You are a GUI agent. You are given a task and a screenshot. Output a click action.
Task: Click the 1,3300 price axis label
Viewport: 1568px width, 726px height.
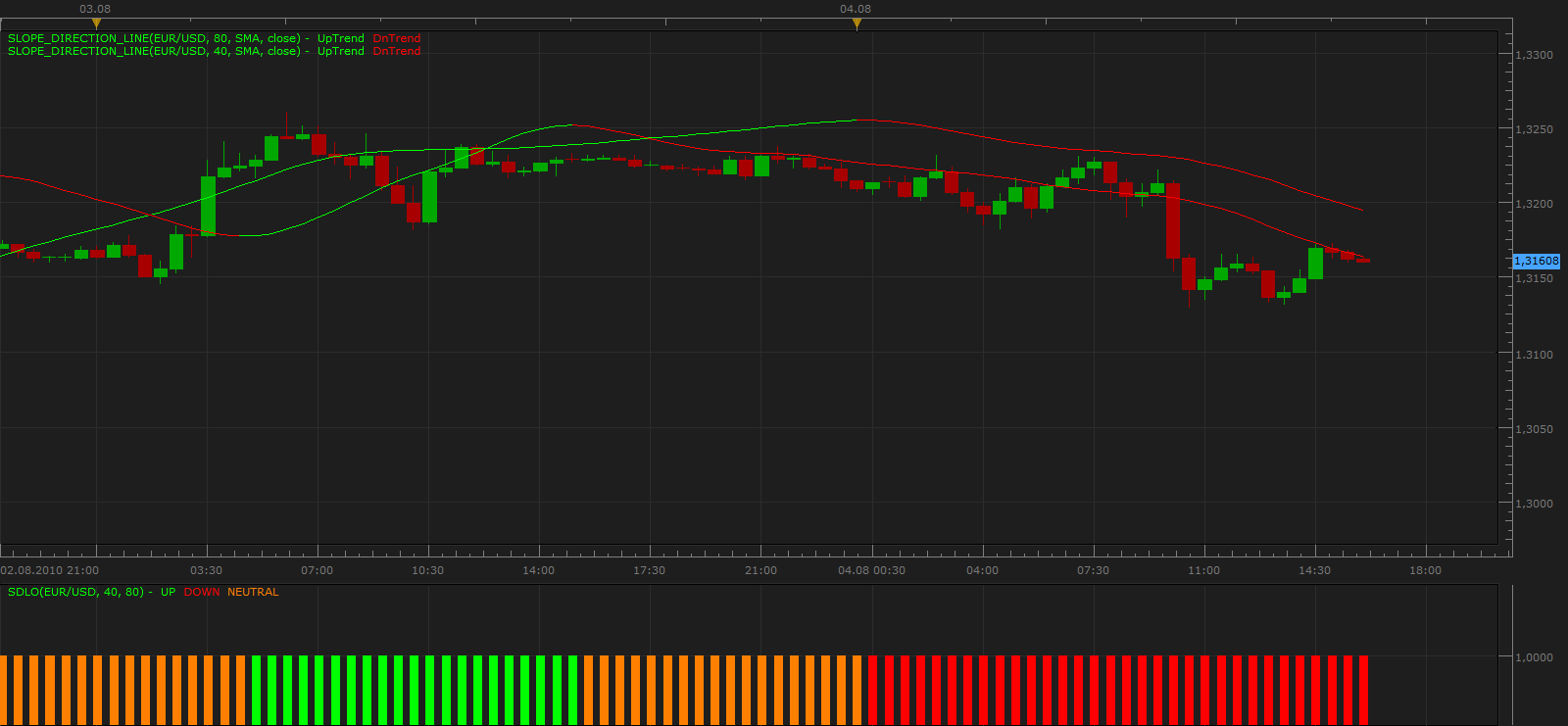click(x=1534, y=55)
